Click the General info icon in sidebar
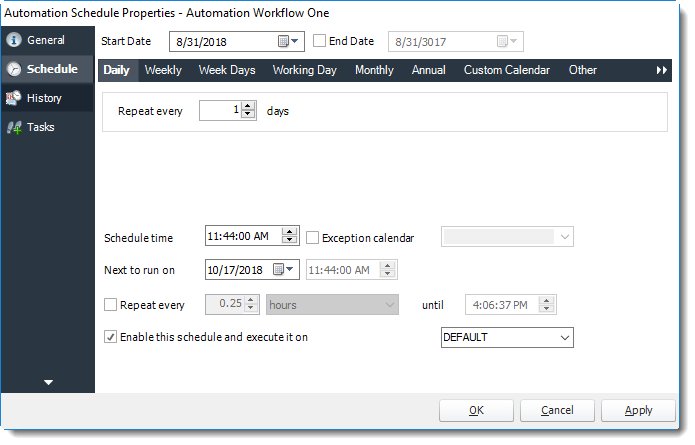This screenshot has width=695, height=445. (14, 40)
